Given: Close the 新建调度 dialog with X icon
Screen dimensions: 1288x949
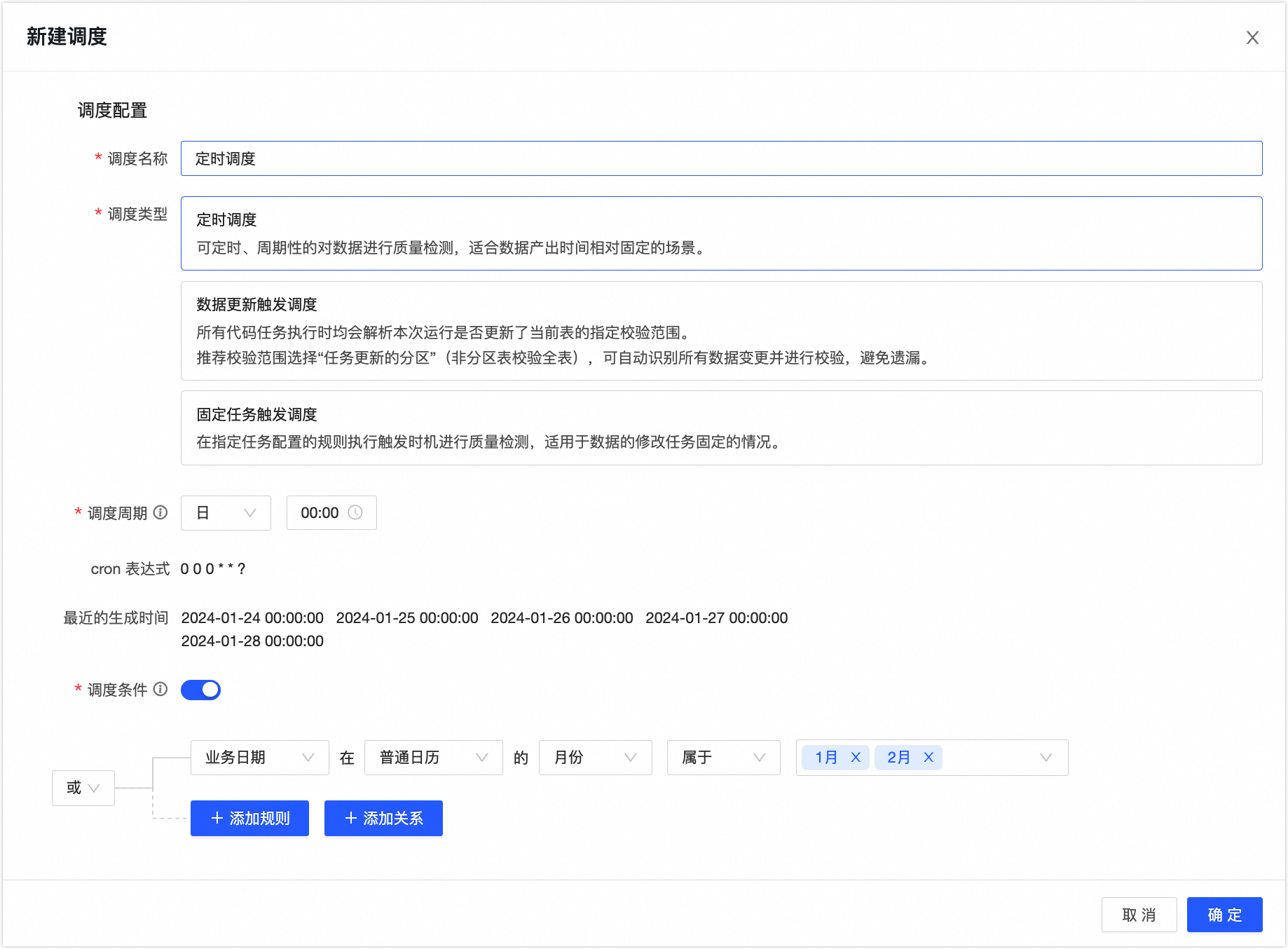Looking at the screenshot, I should pyautogui.click(x=1252, y=38).
